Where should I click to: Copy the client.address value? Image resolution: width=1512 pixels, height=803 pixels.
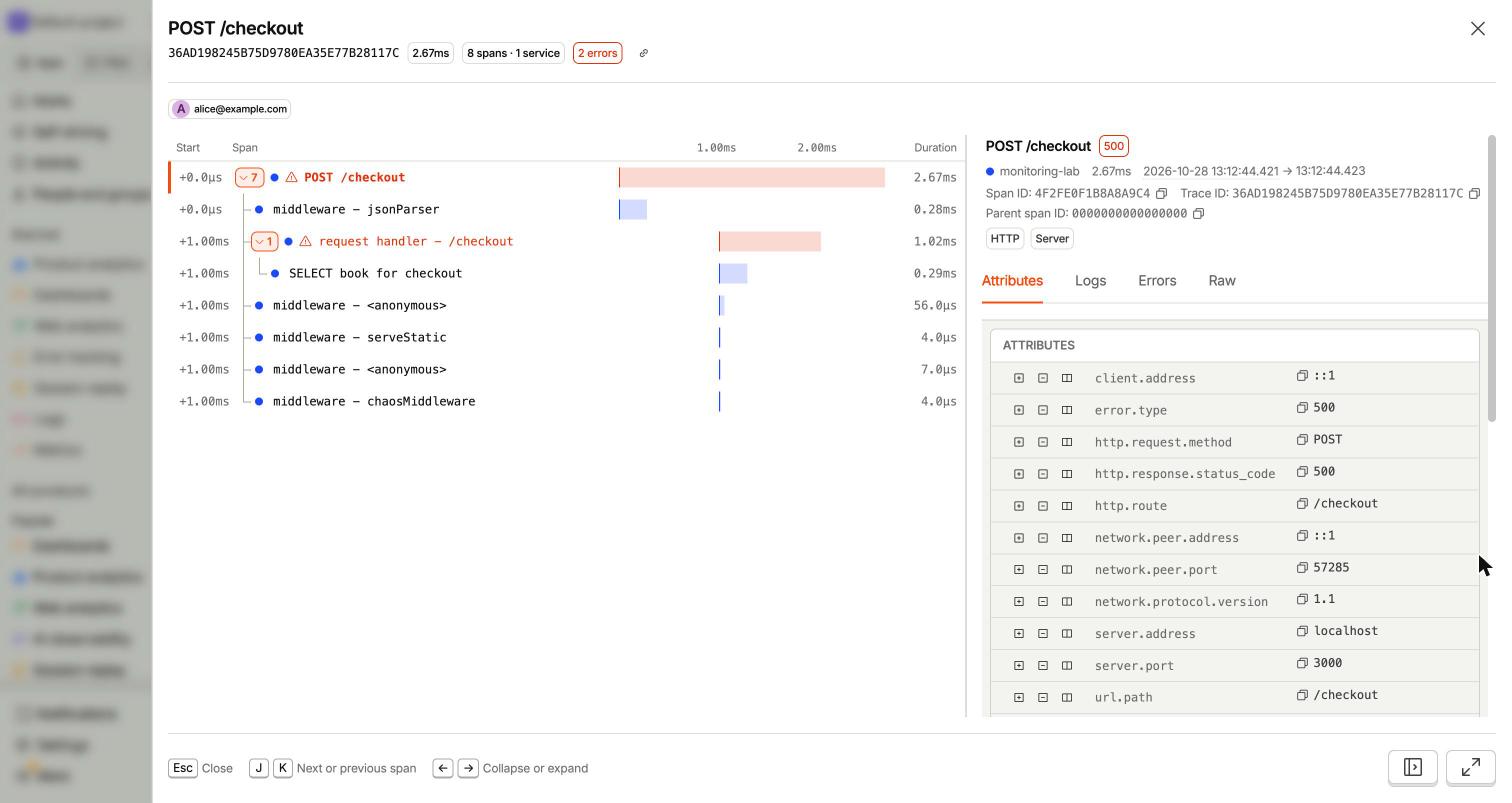point(1302,375)
